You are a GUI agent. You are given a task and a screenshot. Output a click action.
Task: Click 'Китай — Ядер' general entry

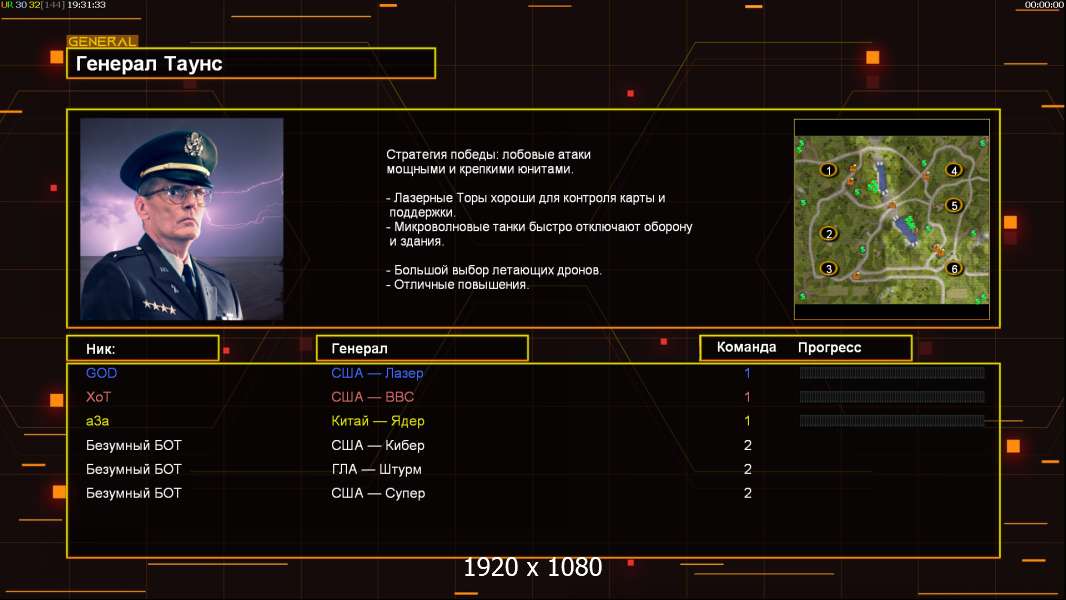378,421
